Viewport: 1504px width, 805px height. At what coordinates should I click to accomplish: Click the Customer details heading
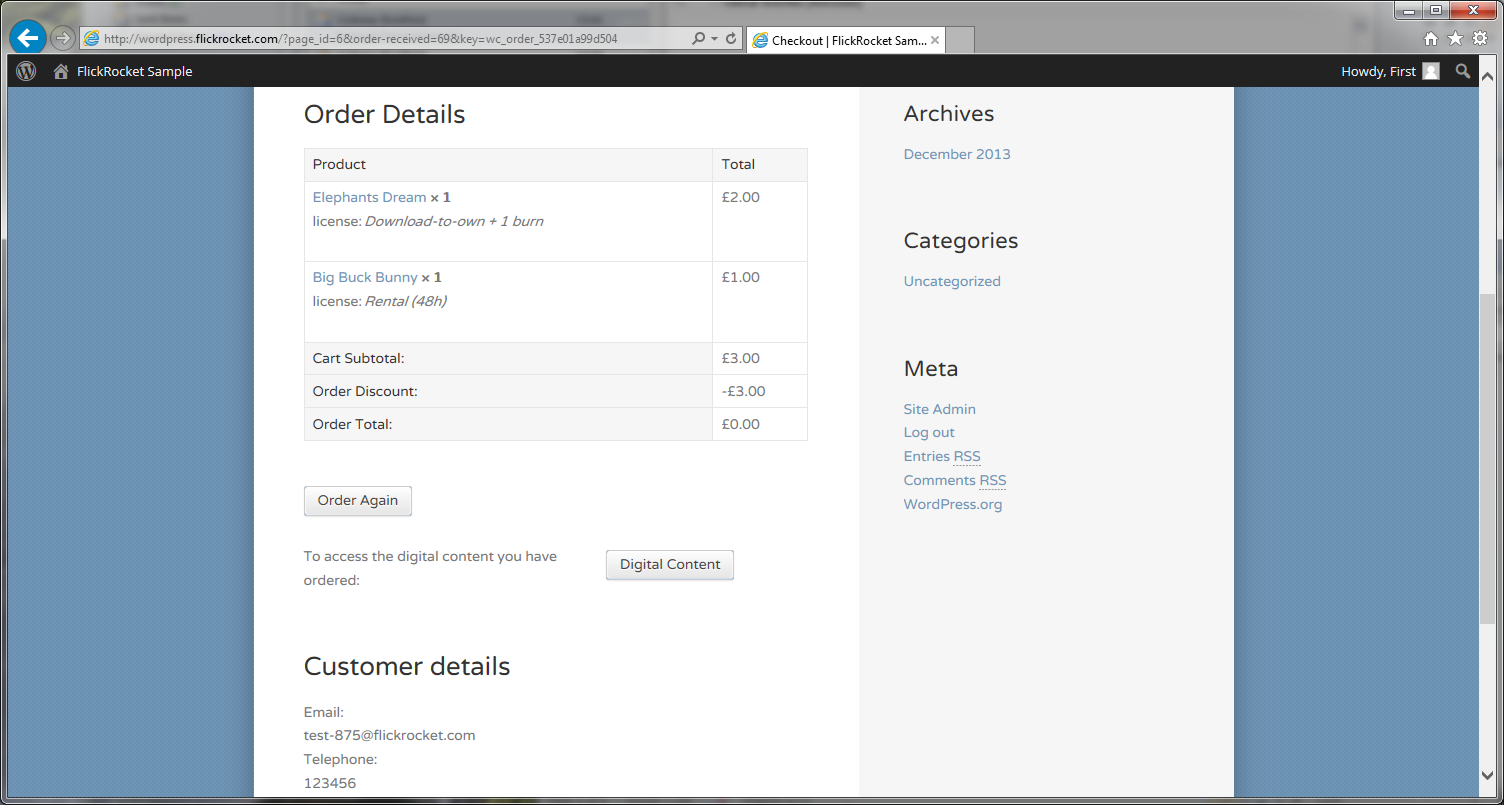407,666
